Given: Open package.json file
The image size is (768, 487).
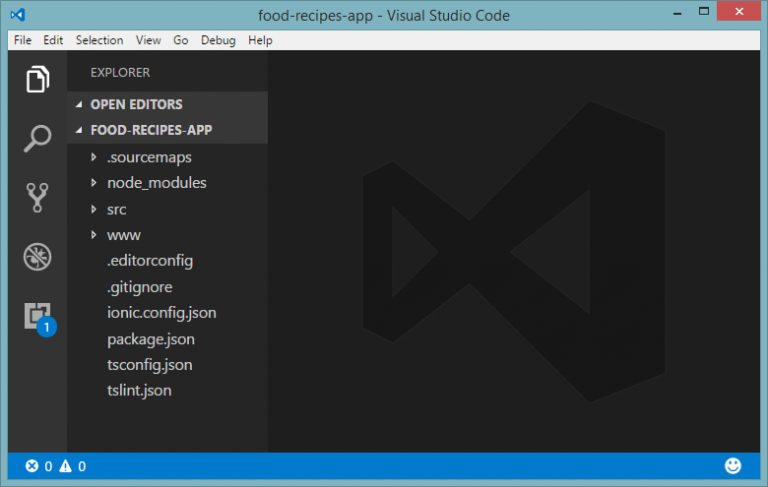Looking at the screenshot, I should 150,339.
